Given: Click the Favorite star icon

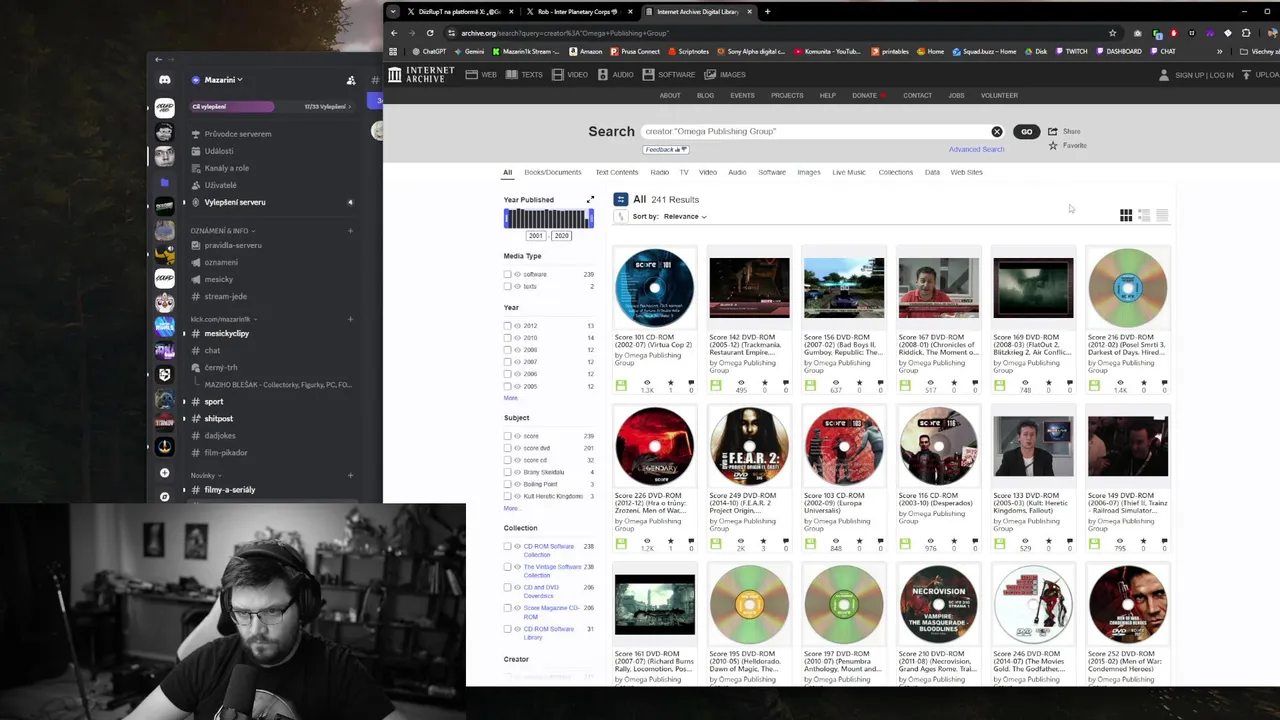Looking at the screenshot, I should [x=1053, y=146].
